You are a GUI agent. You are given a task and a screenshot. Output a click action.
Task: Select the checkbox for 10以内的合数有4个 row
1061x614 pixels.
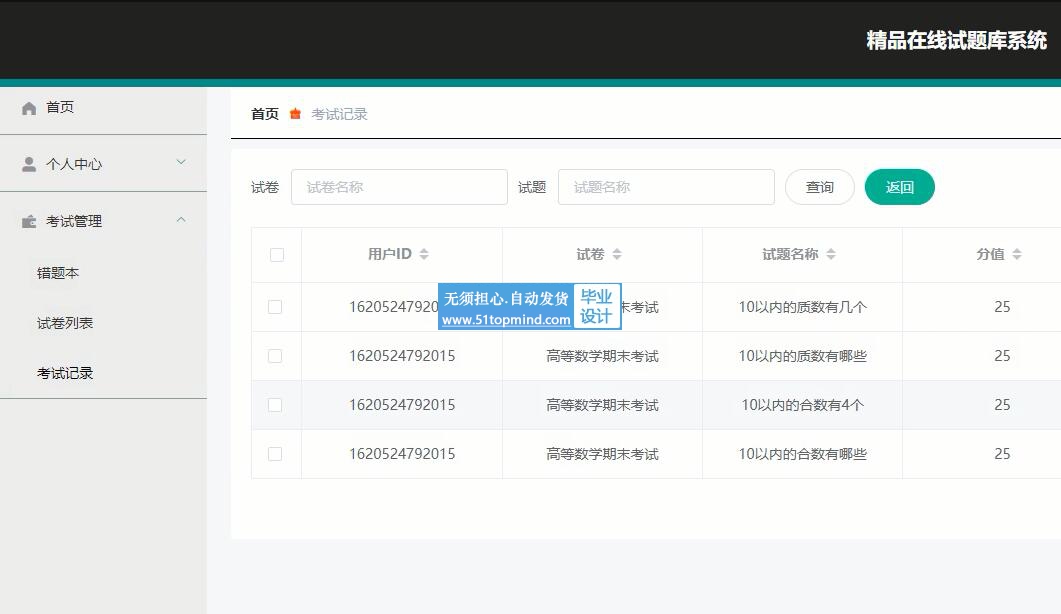point(275,405)
